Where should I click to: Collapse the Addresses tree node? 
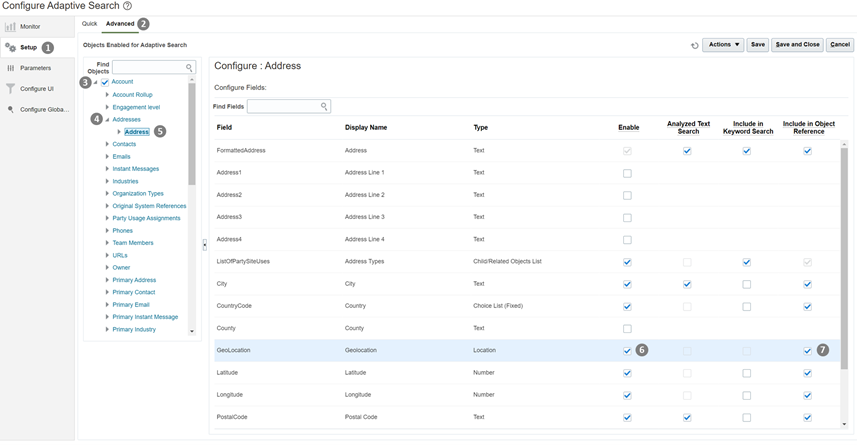(x=107, y=120)
